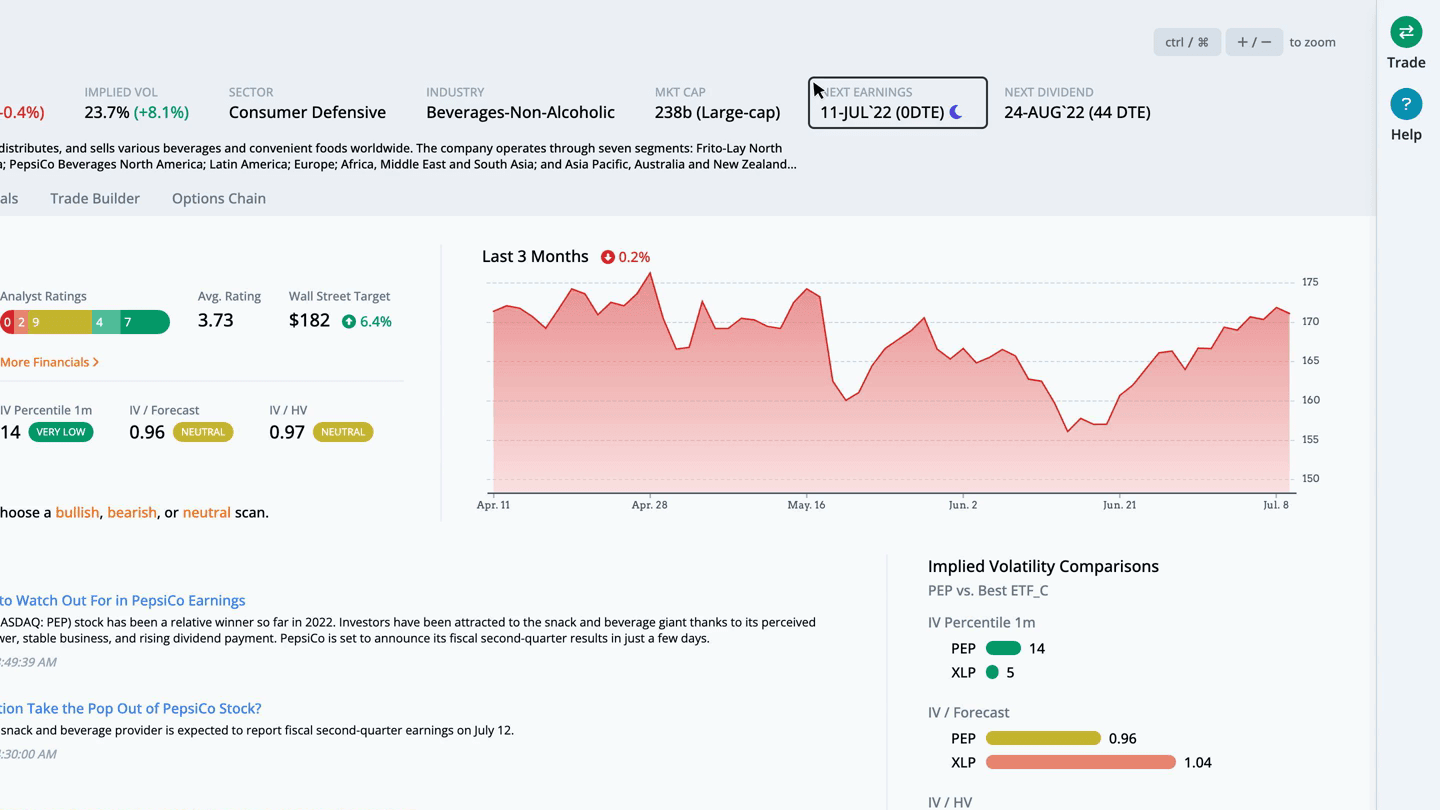Click the IV / HV 0.97 value

pyautogui.click(x=287, y=432)
